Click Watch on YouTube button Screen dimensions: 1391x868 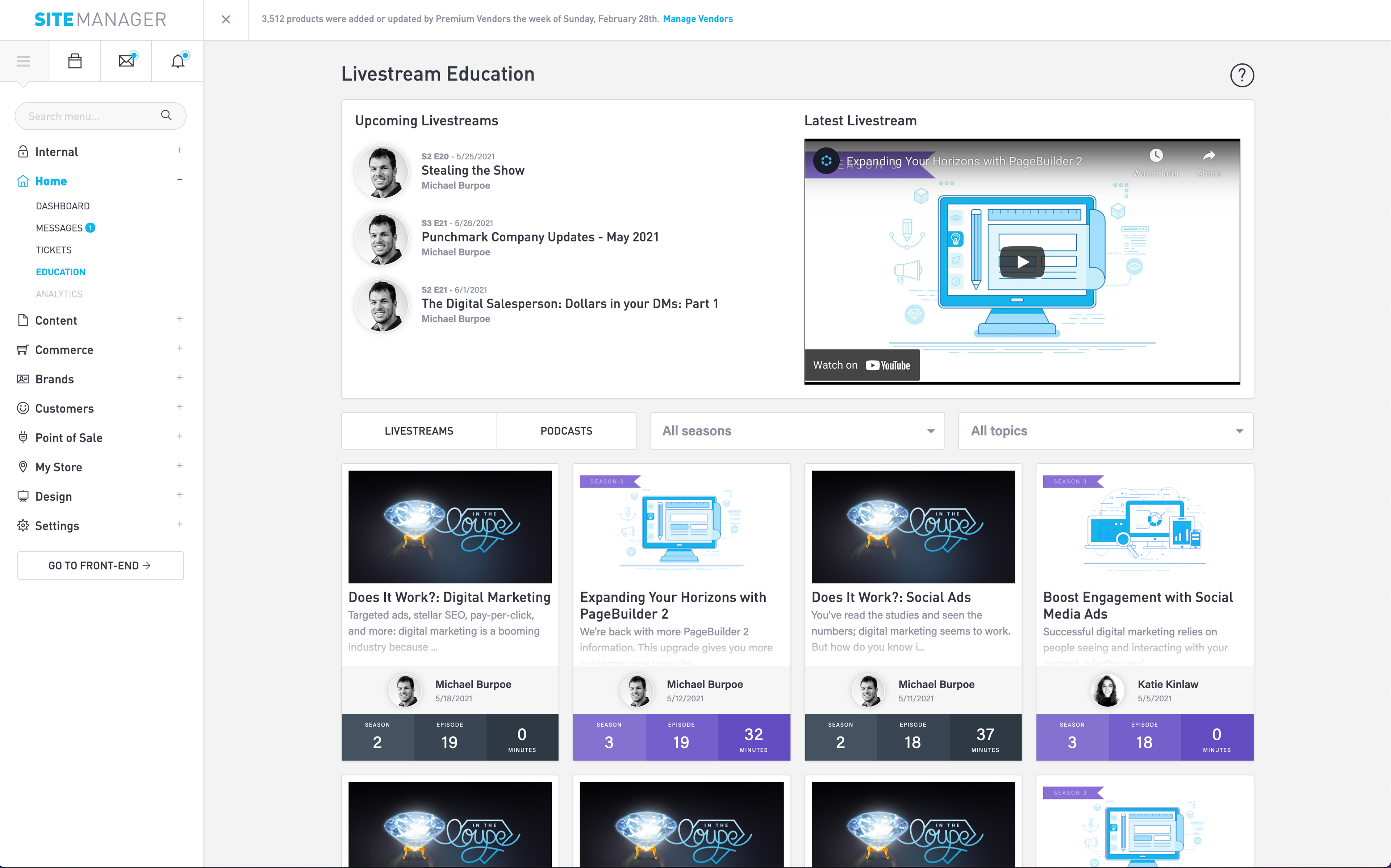click(x=862, y=365)
